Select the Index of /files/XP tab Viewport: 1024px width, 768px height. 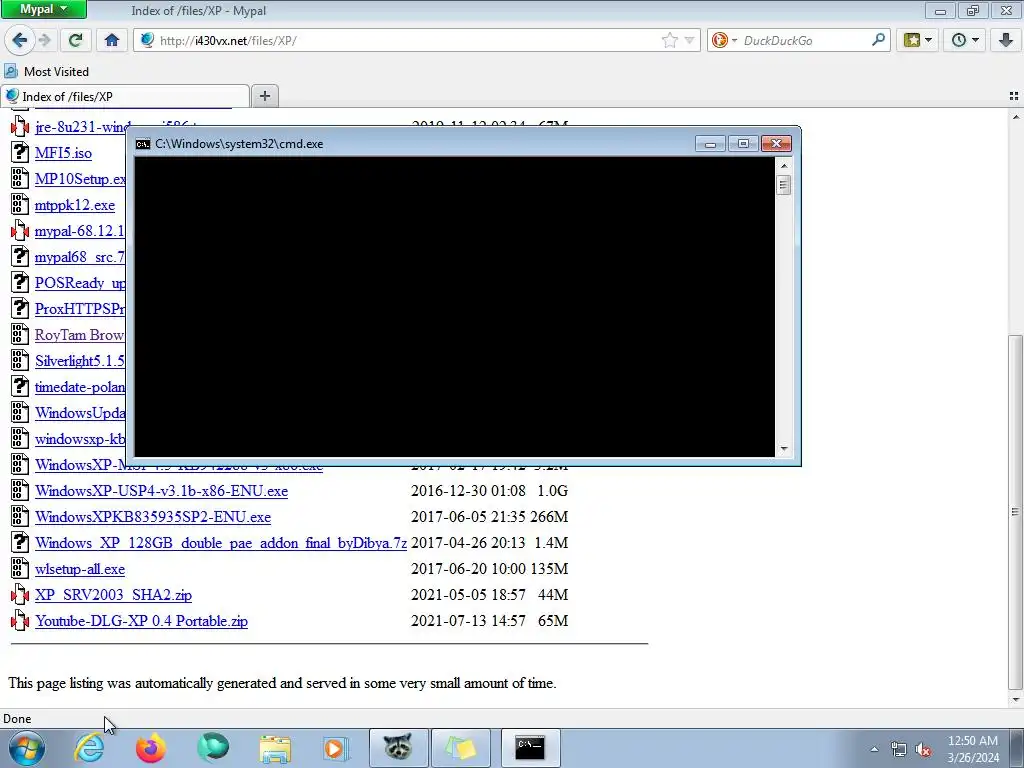point(125,97)
